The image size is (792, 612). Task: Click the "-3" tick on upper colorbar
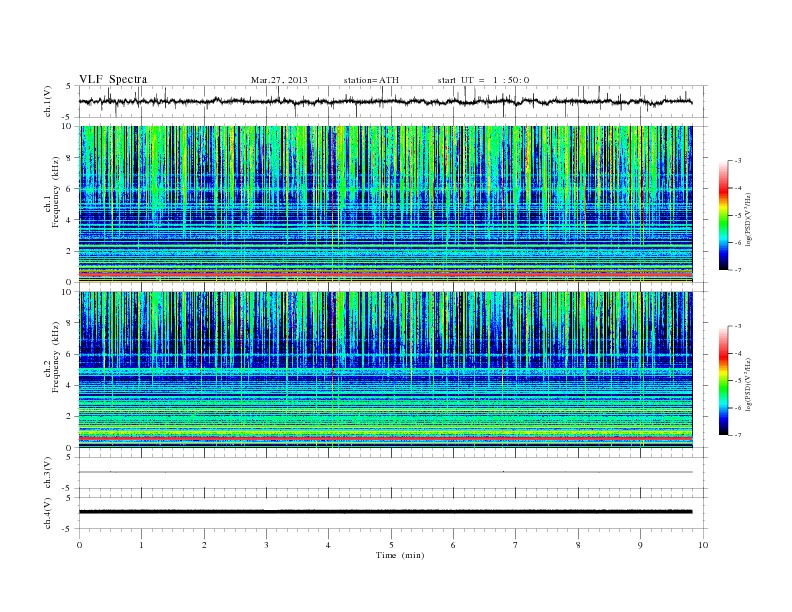[738, 161]
